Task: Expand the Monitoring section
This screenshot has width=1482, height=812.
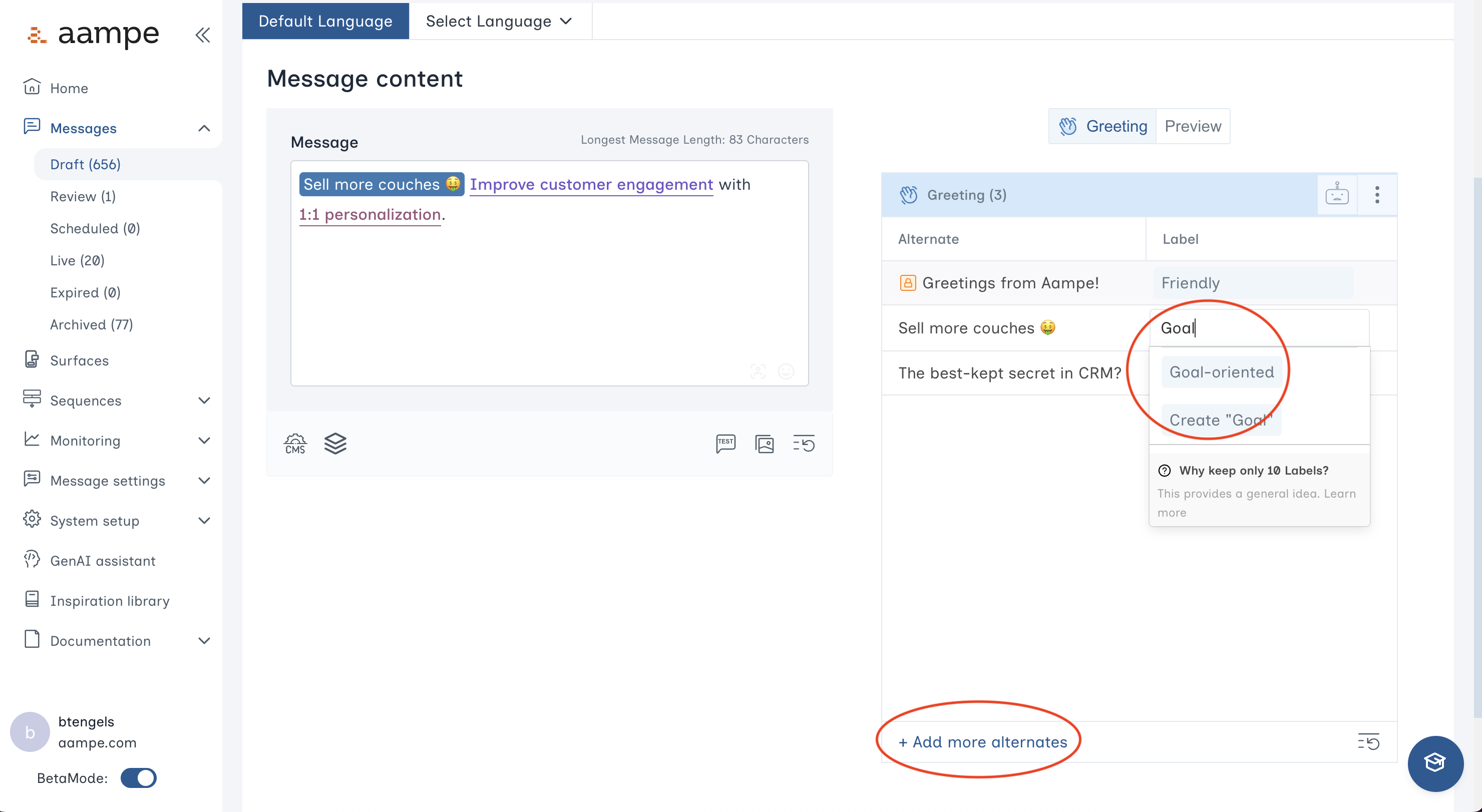Action: point(204,441)
